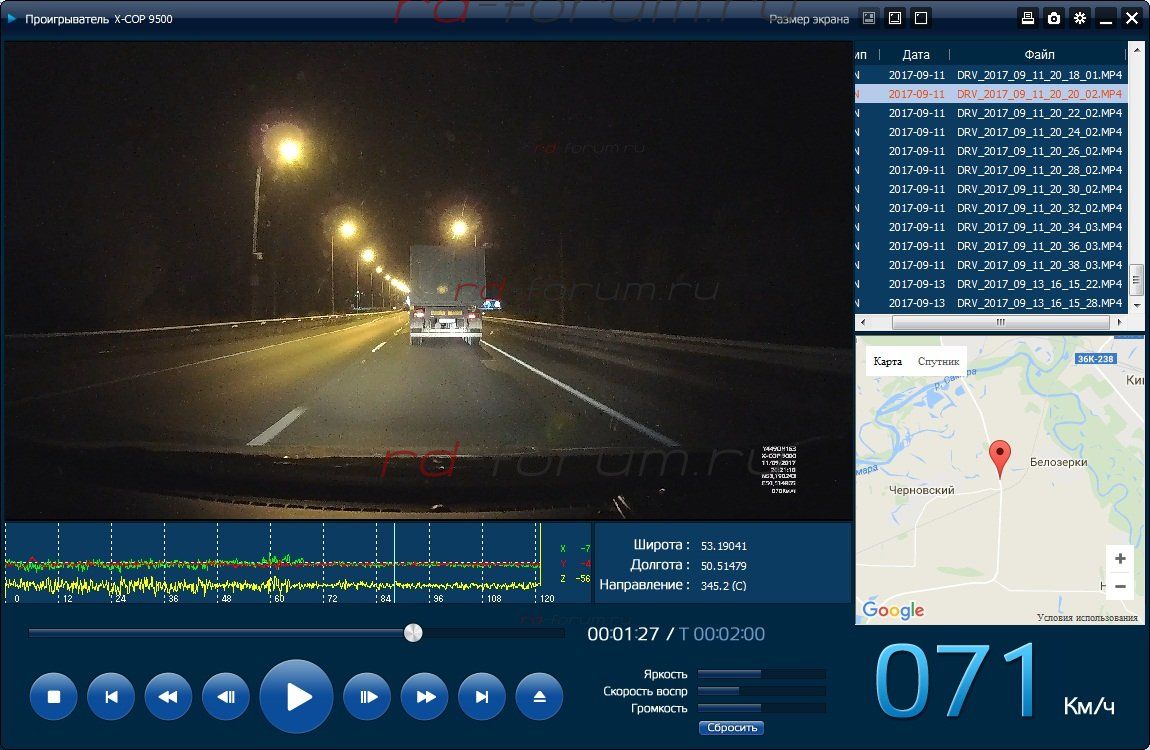The height and width of the screenshot is (750, 1150).
Task: Open settings gear in title bar
Action: click(1080, 18)
